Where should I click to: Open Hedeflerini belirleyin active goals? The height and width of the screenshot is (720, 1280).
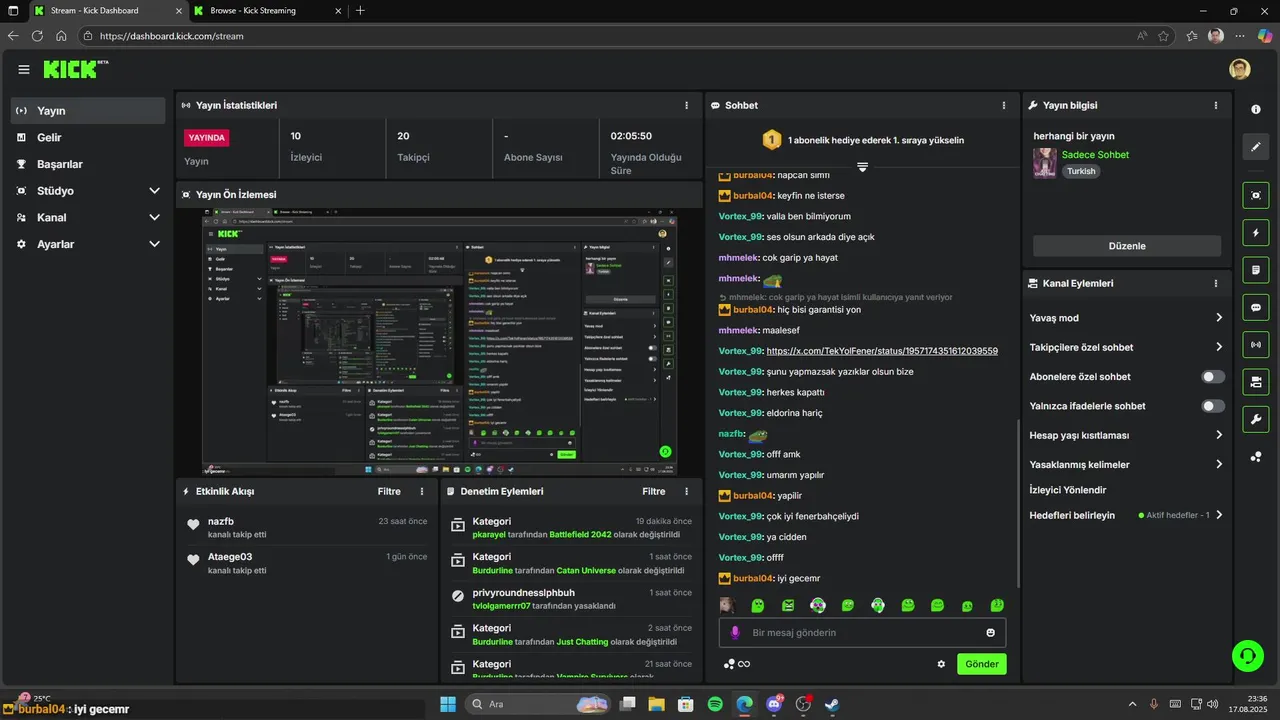tap(1126, 515)
